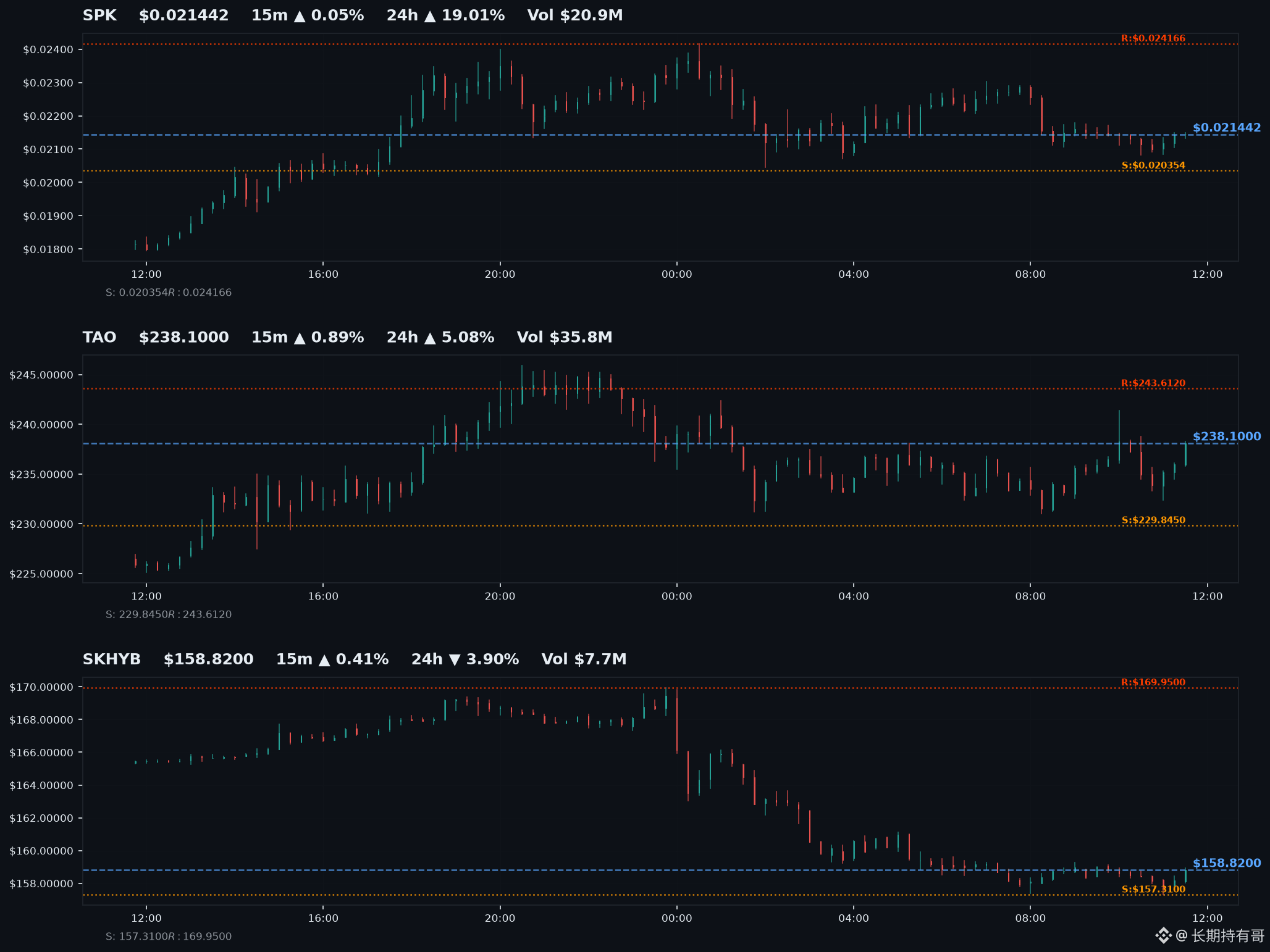The image size is (1270, 952).
Task: Click the R:$169.9500 resistance label
Action: 1153,682
